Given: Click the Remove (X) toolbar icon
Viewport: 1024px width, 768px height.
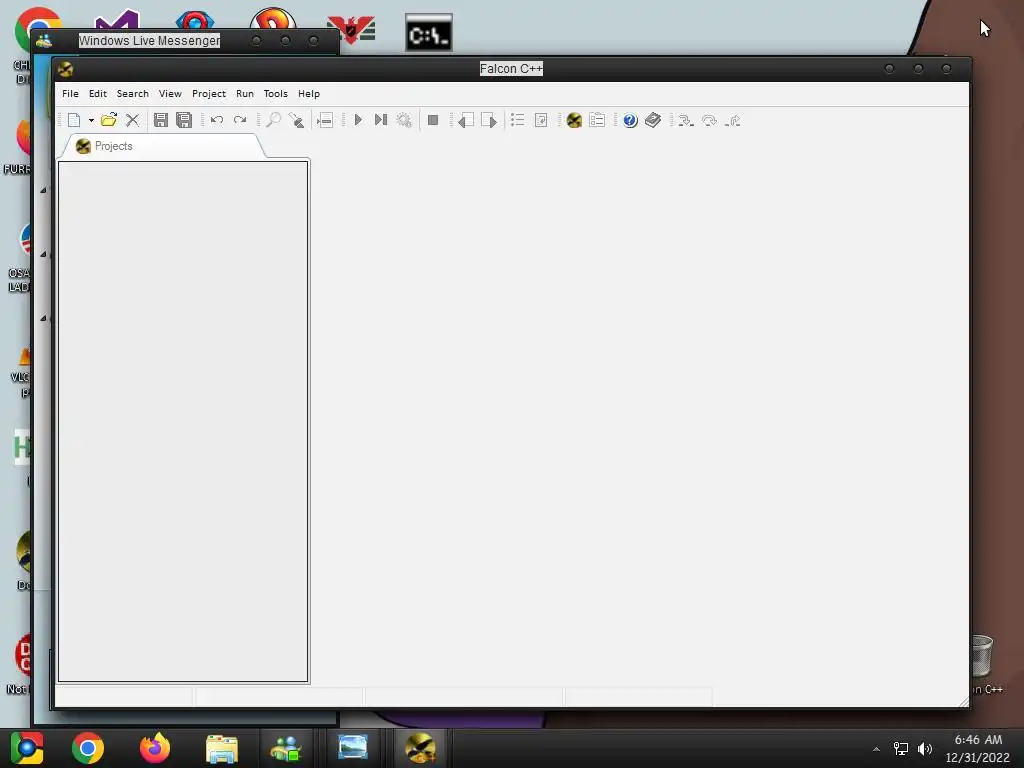Looking at the screenshot, I should coord(133,120).
